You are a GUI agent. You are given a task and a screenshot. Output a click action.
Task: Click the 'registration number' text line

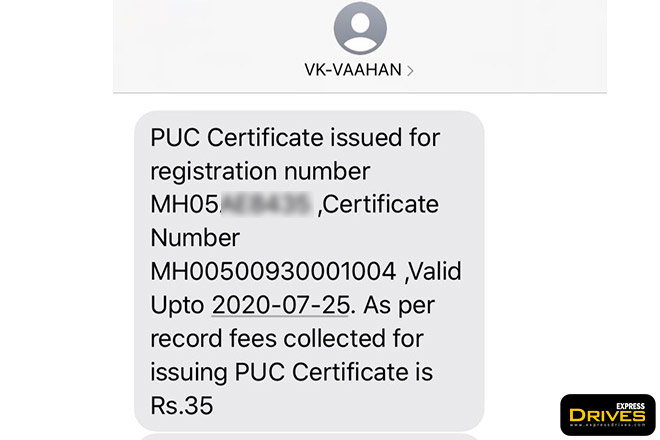coord(260,171)
